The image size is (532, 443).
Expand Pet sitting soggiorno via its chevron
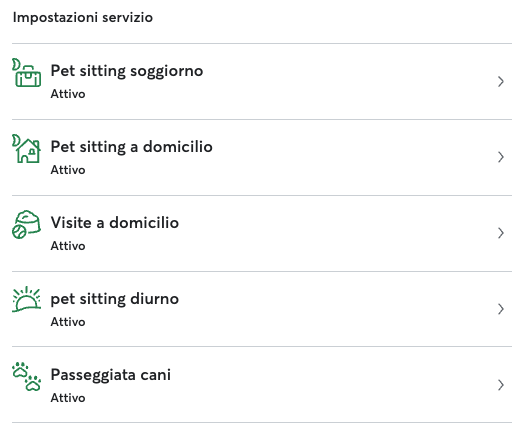click(x=500, y=81)
